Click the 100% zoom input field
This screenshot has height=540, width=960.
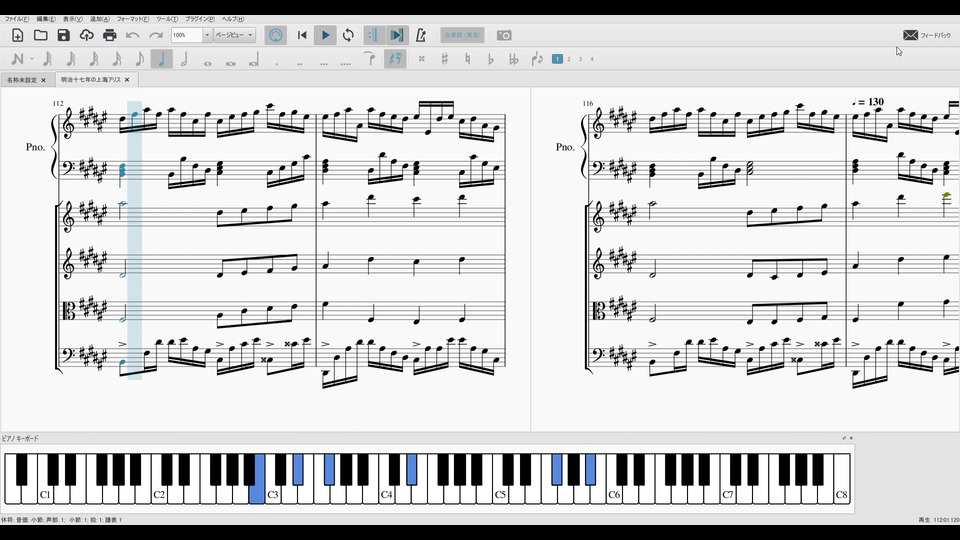pyautogui.click(x=187, y=35)
